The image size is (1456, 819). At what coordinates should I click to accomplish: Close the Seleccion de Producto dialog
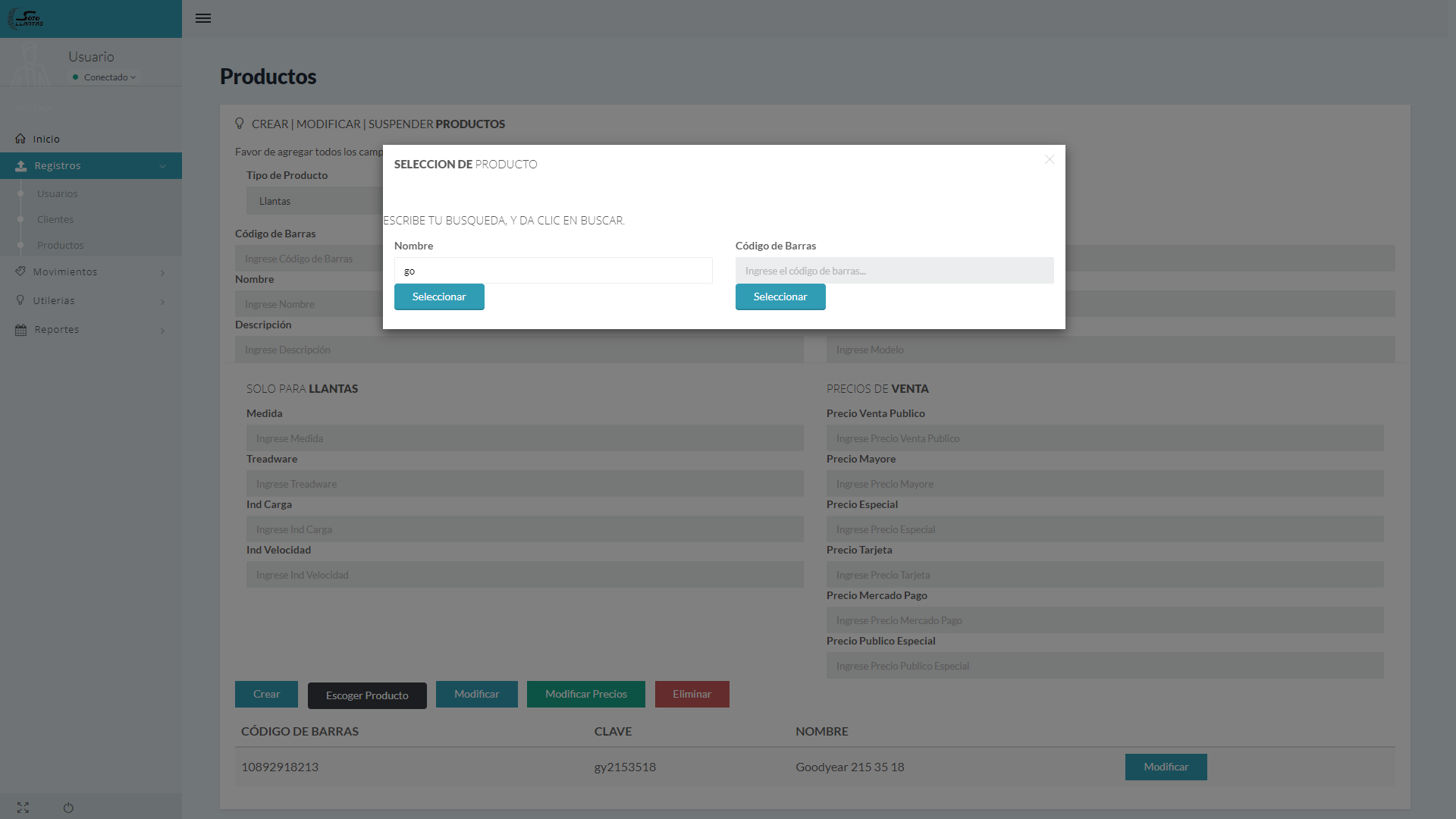[1050, 159]
